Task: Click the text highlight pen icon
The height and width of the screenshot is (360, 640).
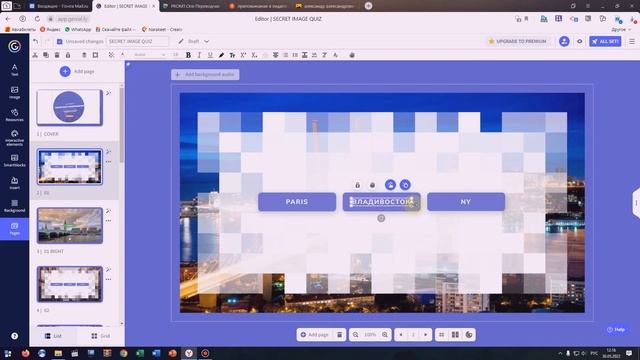Action: click(x=221, y=55)
